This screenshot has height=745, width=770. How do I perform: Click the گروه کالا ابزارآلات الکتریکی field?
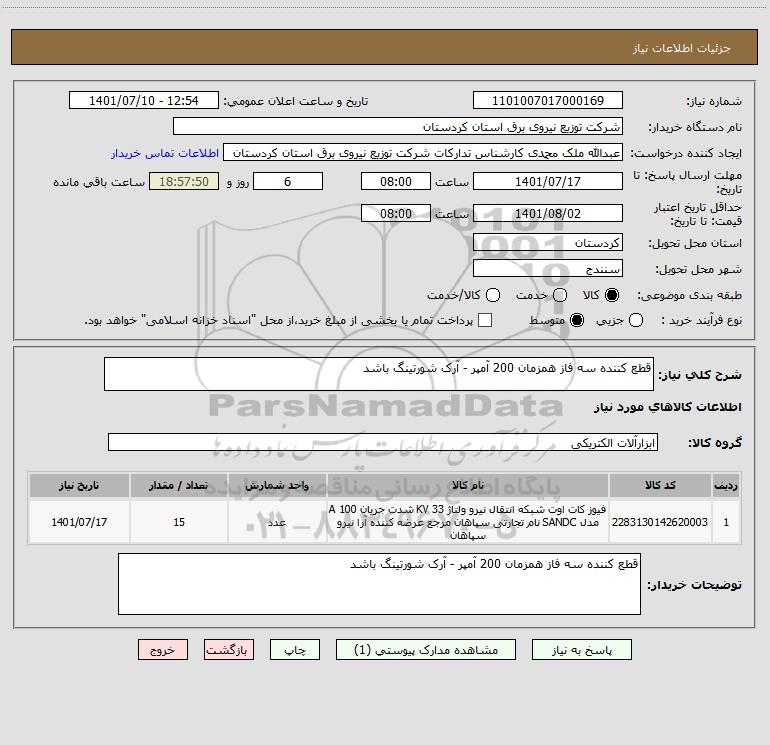[x=383, y=442]
